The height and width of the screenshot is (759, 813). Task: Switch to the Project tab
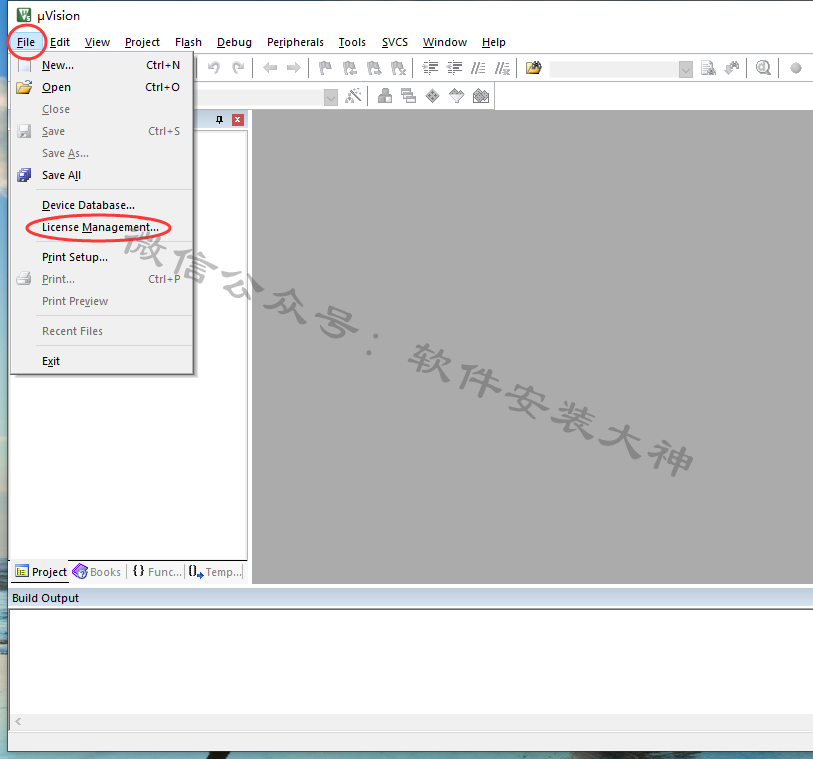point(41,572)
